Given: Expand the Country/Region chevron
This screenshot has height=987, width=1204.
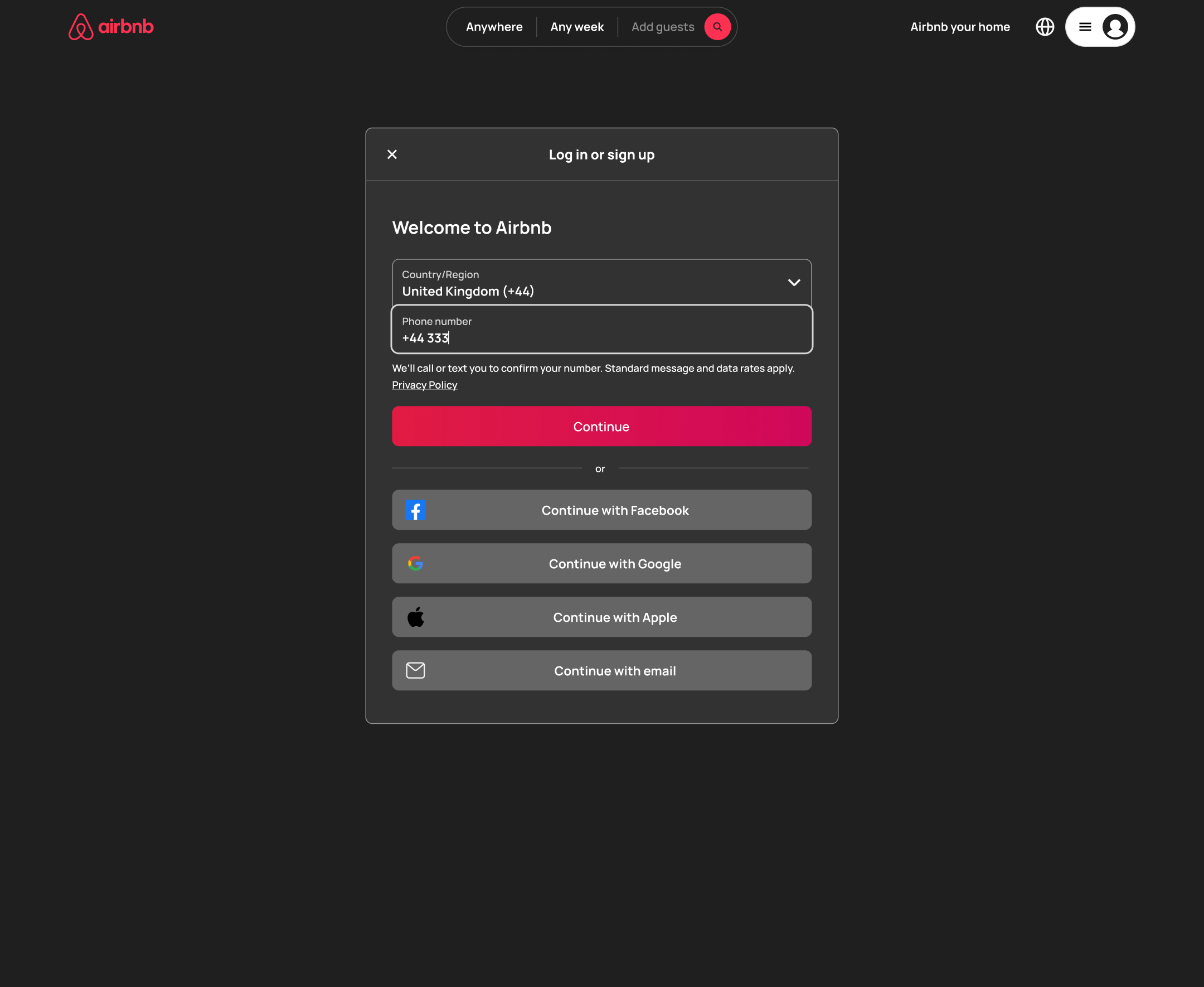Looking at the screenshot, I should (x=794, y=283).
